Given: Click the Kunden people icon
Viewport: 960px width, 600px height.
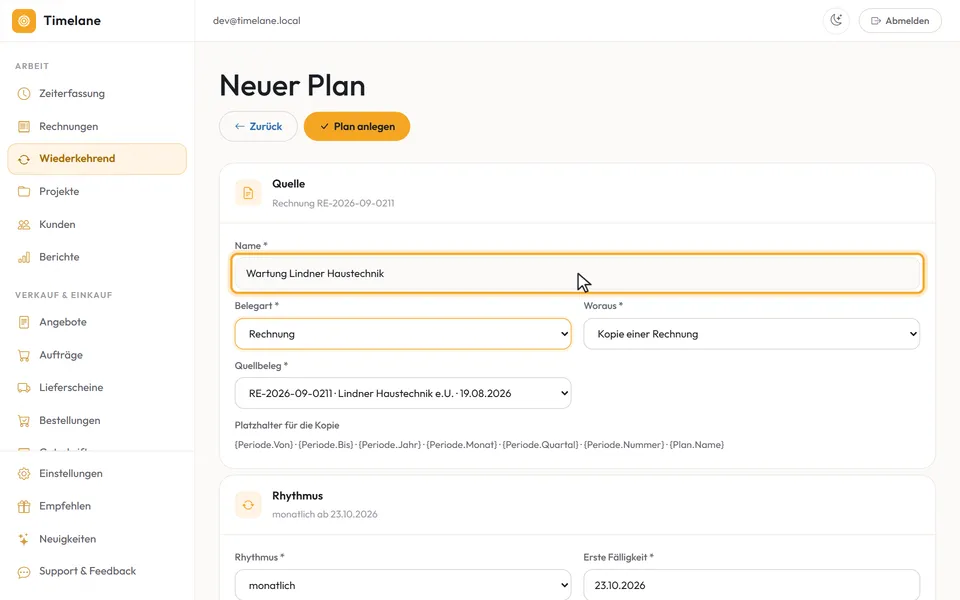Looking at the screenshot, I should 24,225.
